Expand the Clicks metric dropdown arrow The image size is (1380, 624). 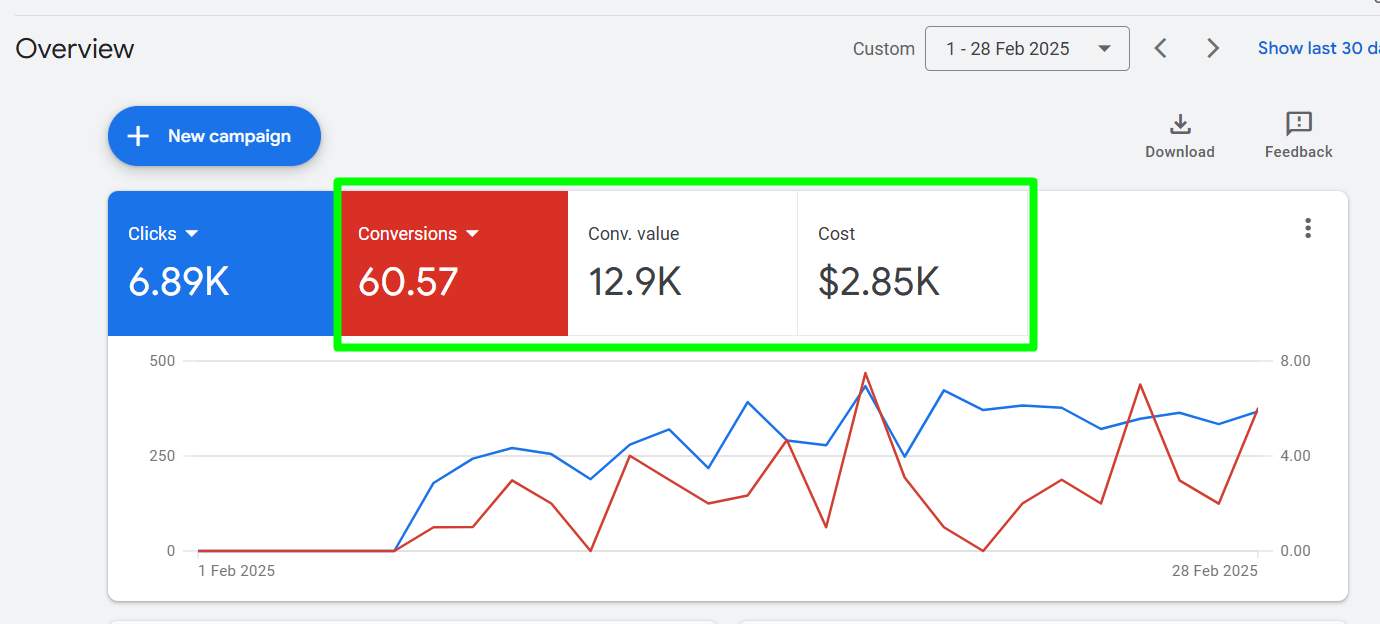[192, 234]
